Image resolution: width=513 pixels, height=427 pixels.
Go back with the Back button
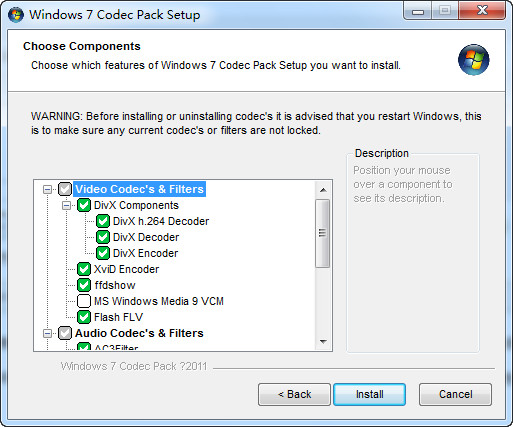click(294, 394)
